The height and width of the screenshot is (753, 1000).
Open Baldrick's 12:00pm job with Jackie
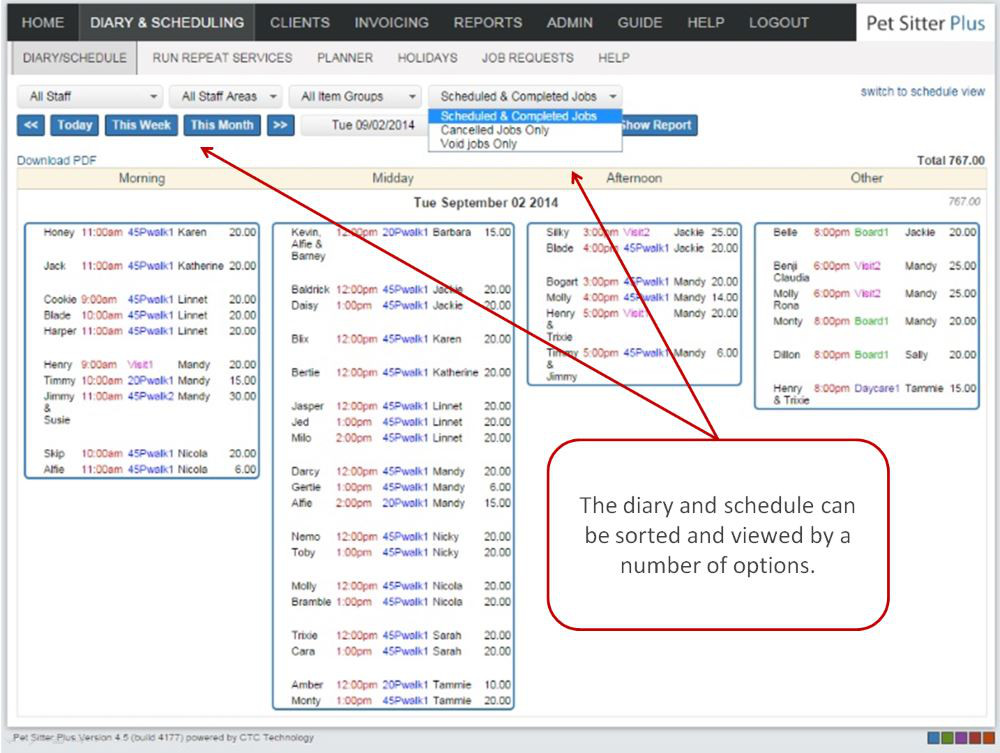pyautogui.click(x=401, y=289)
